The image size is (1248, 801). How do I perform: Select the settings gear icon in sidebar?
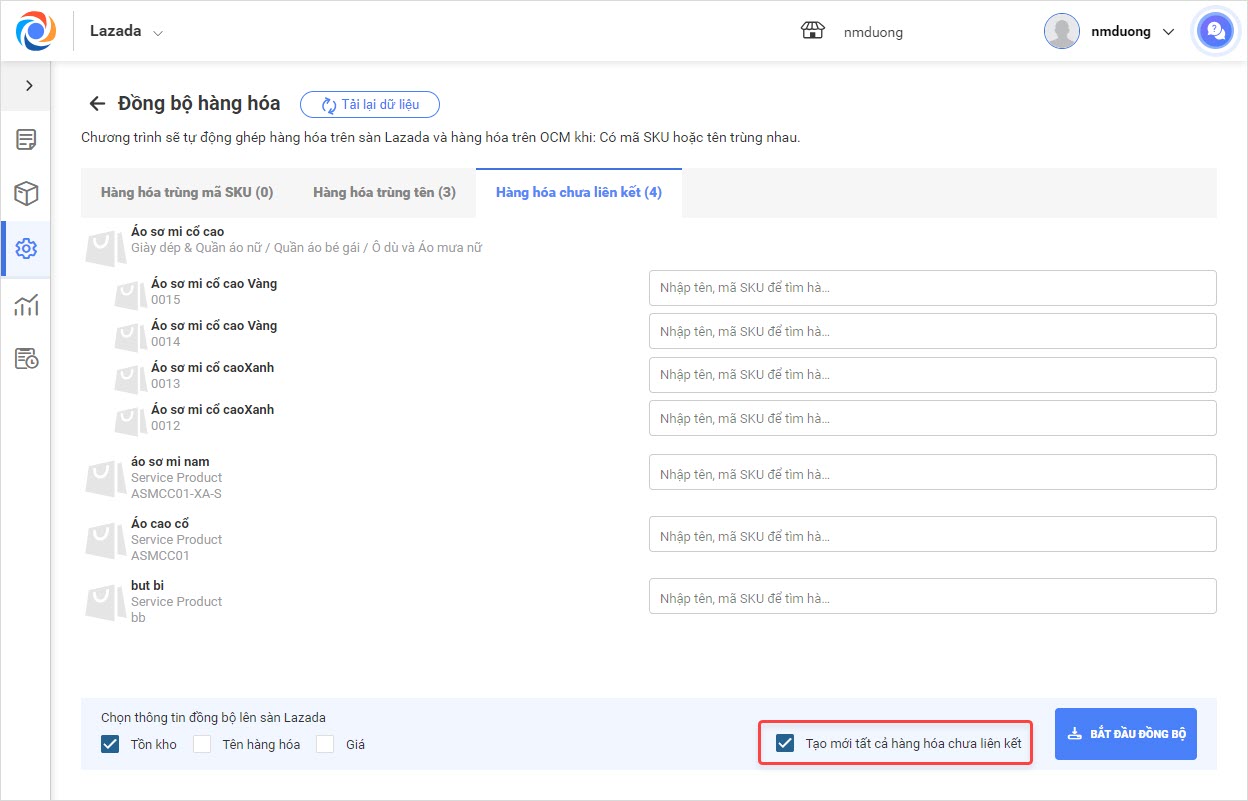tap(26, 249)
